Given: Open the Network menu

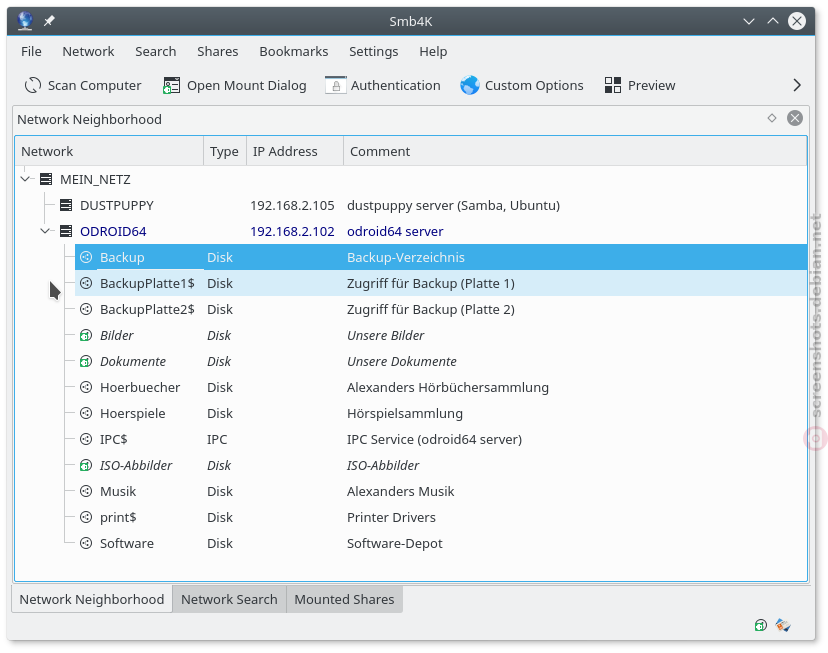Looking at the screenshot, I should [88, 51].
